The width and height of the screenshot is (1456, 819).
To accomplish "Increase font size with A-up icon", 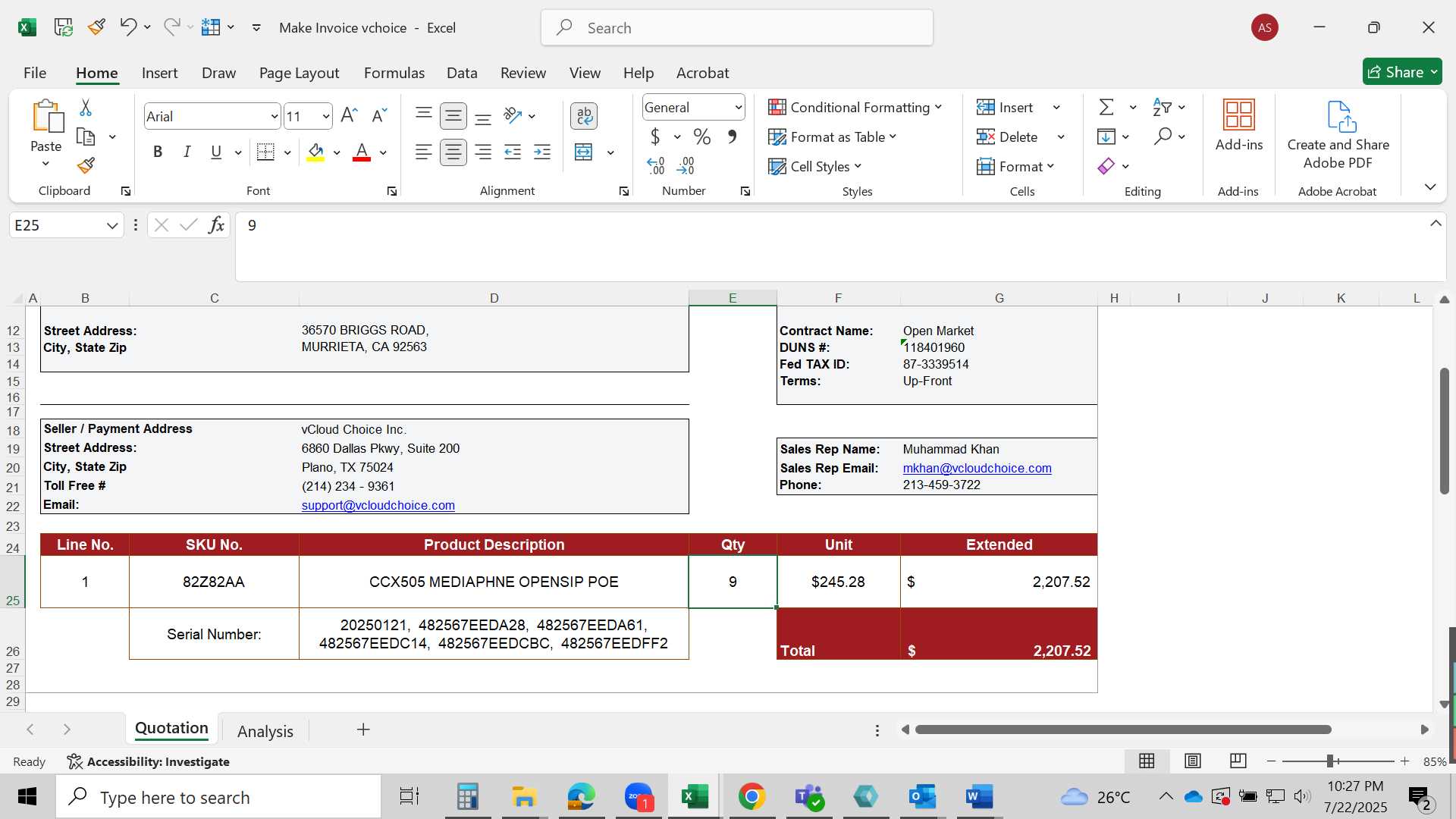I will click(349, 116).
